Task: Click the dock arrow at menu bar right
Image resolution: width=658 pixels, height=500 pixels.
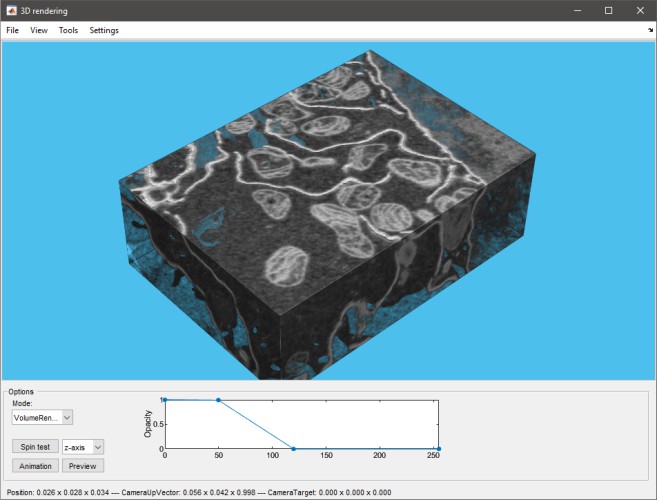Action: [x=649, y=31]
